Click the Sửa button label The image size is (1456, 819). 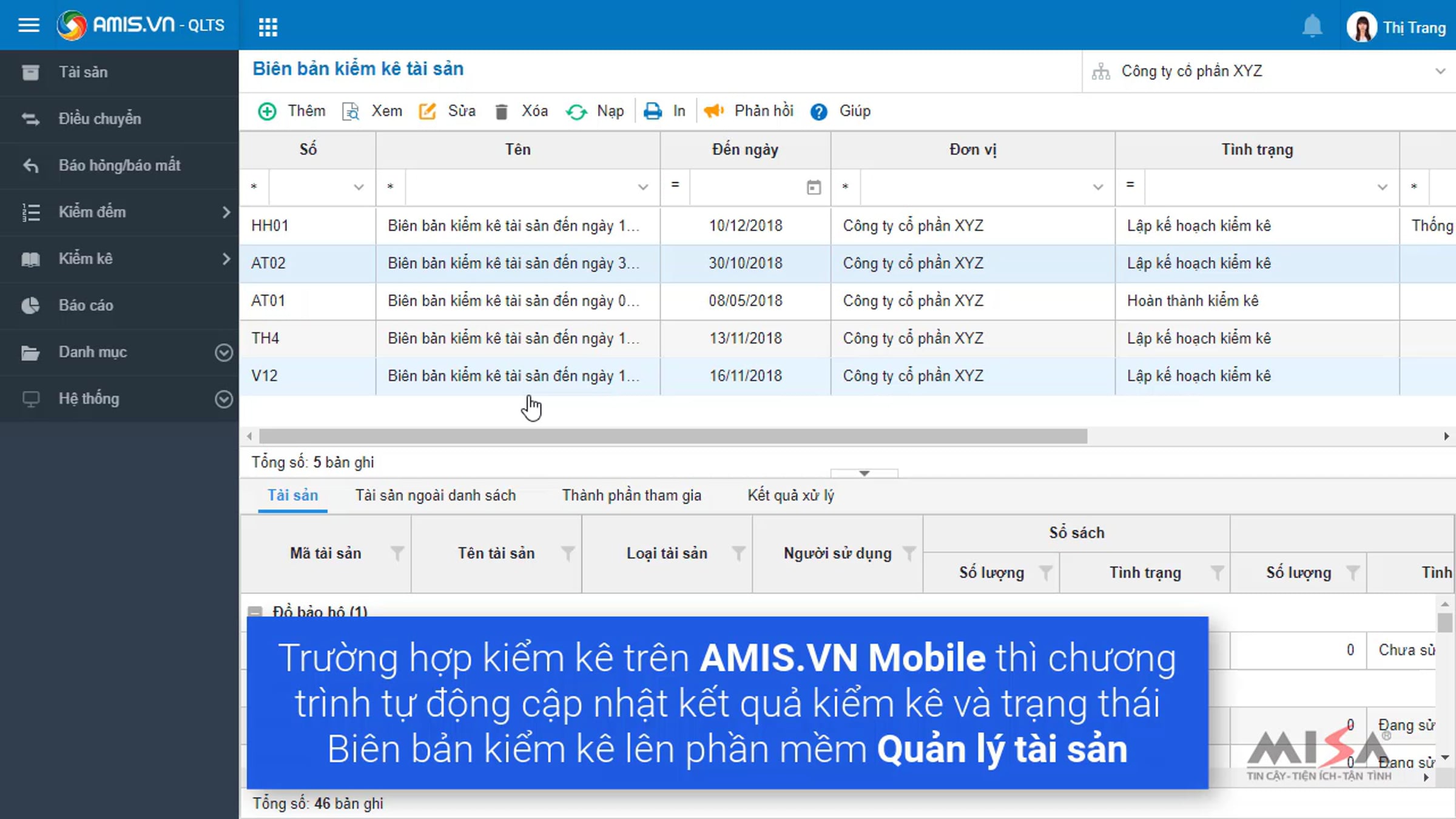[x=462, y=111]
